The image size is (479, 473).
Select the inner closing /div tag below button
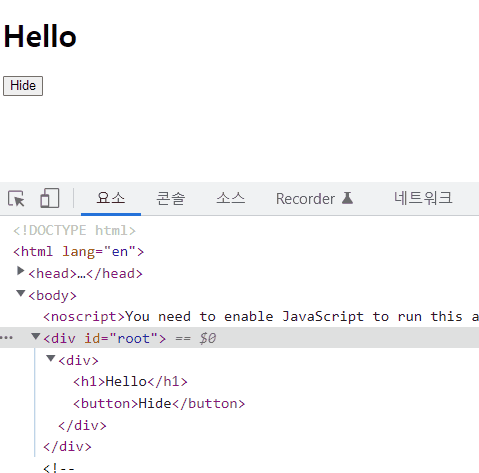pyautogui.click(x=82, y=426)
